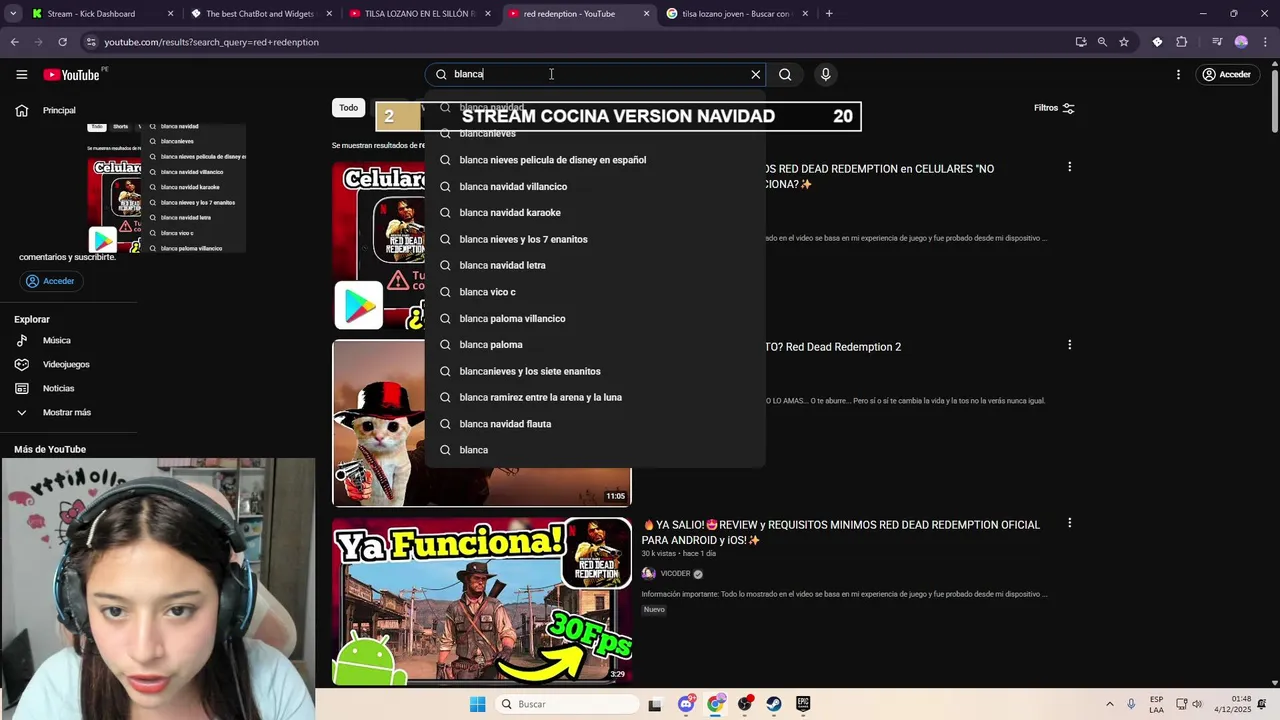Select the Todo filter chip

(348, 108)
